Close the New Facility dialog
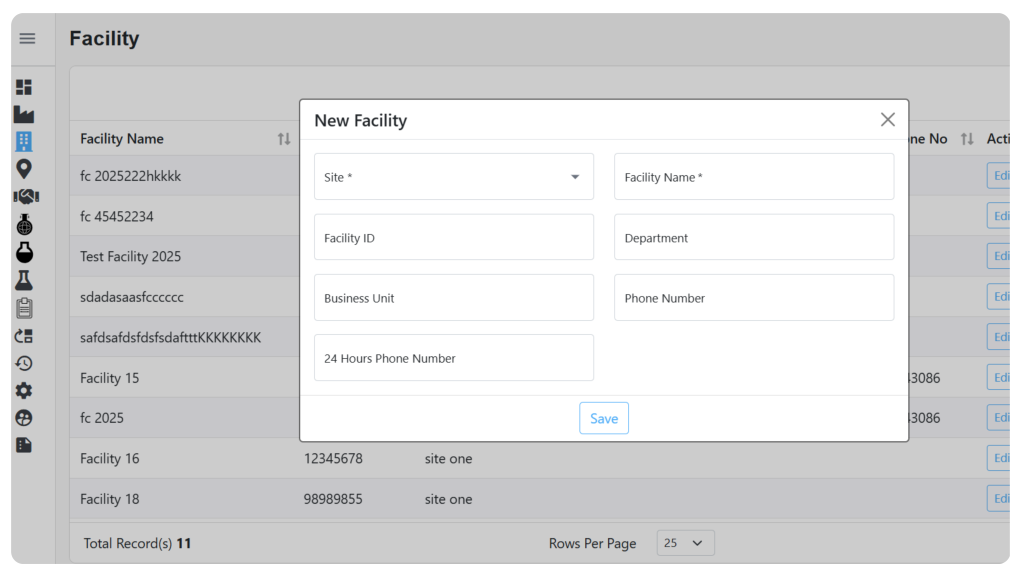The height and width of the screenshot is (576, 1024). click(888, 120)
